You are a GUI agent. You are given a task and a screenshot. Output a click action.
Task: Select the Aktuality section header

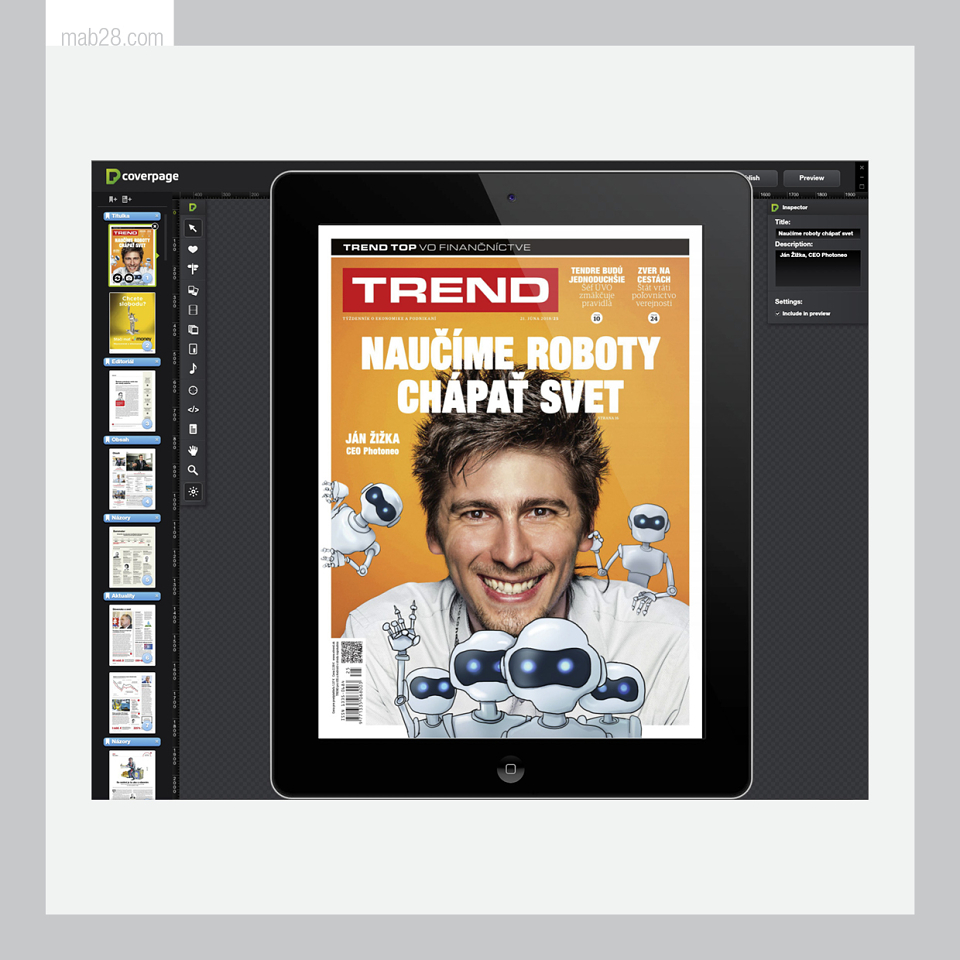click(x=132, y=596)
